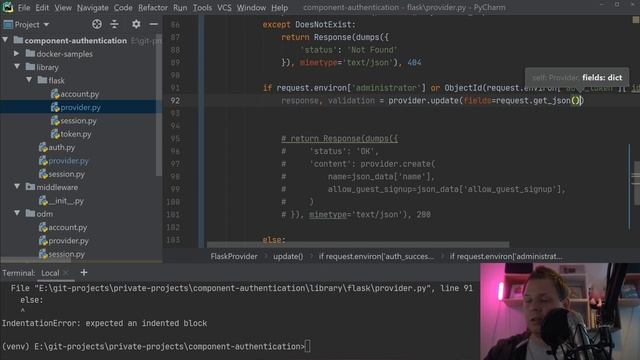The width and height of the screenshot is (640, 360).
Task: Click the auth.py Python file icon
Action: 43,147
